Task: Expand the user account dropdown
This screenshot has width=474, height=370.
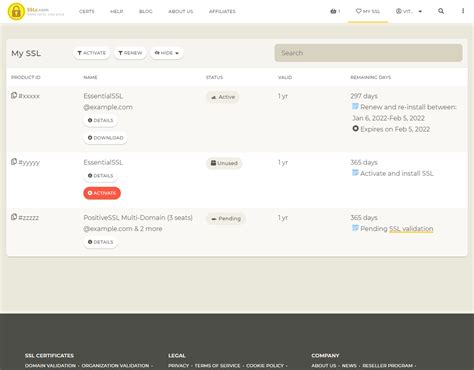Action: tap(409, 11)
